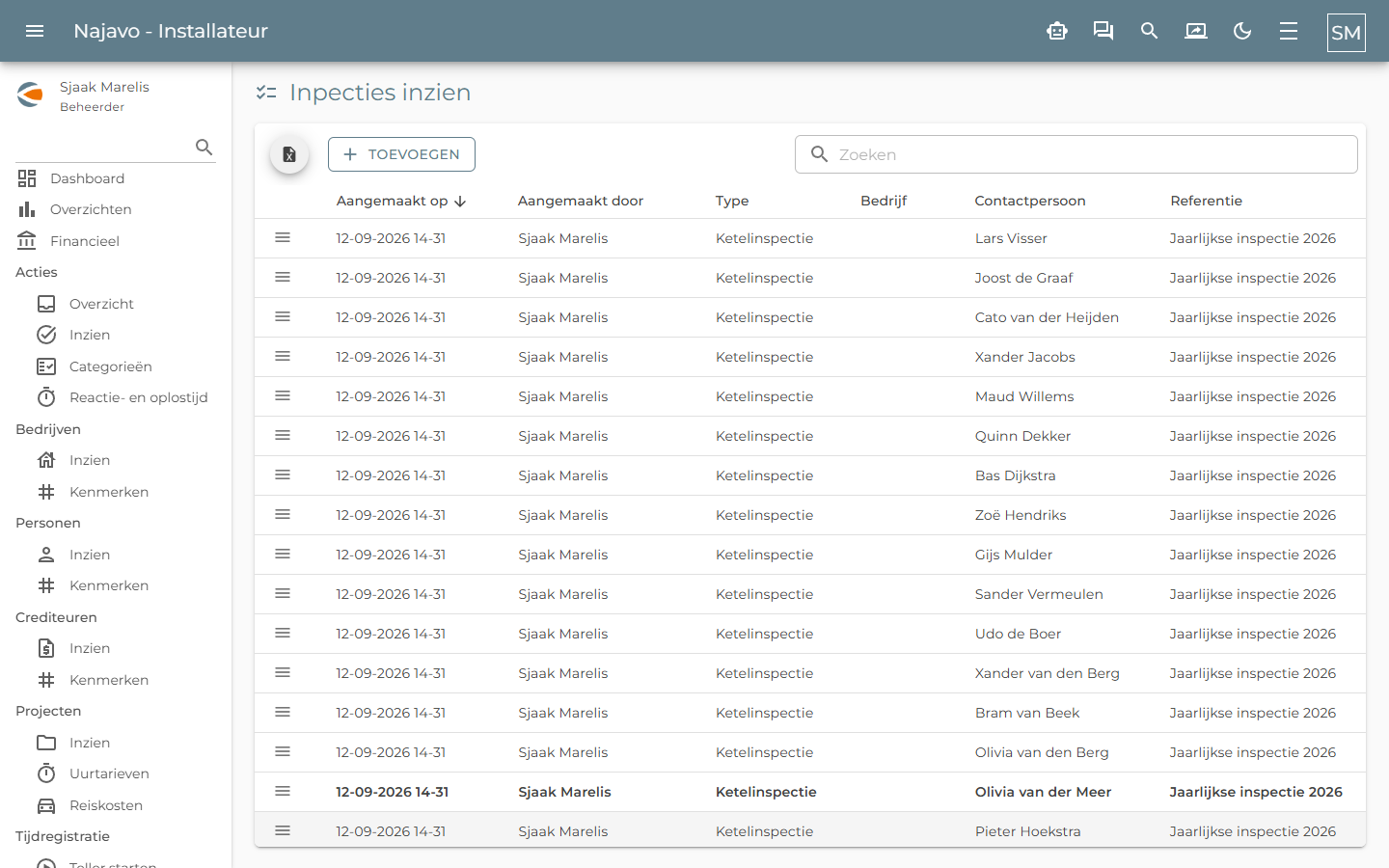Screen dimensions: 1389x868
Task: Click the TOEVOEGEN button
Action: pos(401,154)
